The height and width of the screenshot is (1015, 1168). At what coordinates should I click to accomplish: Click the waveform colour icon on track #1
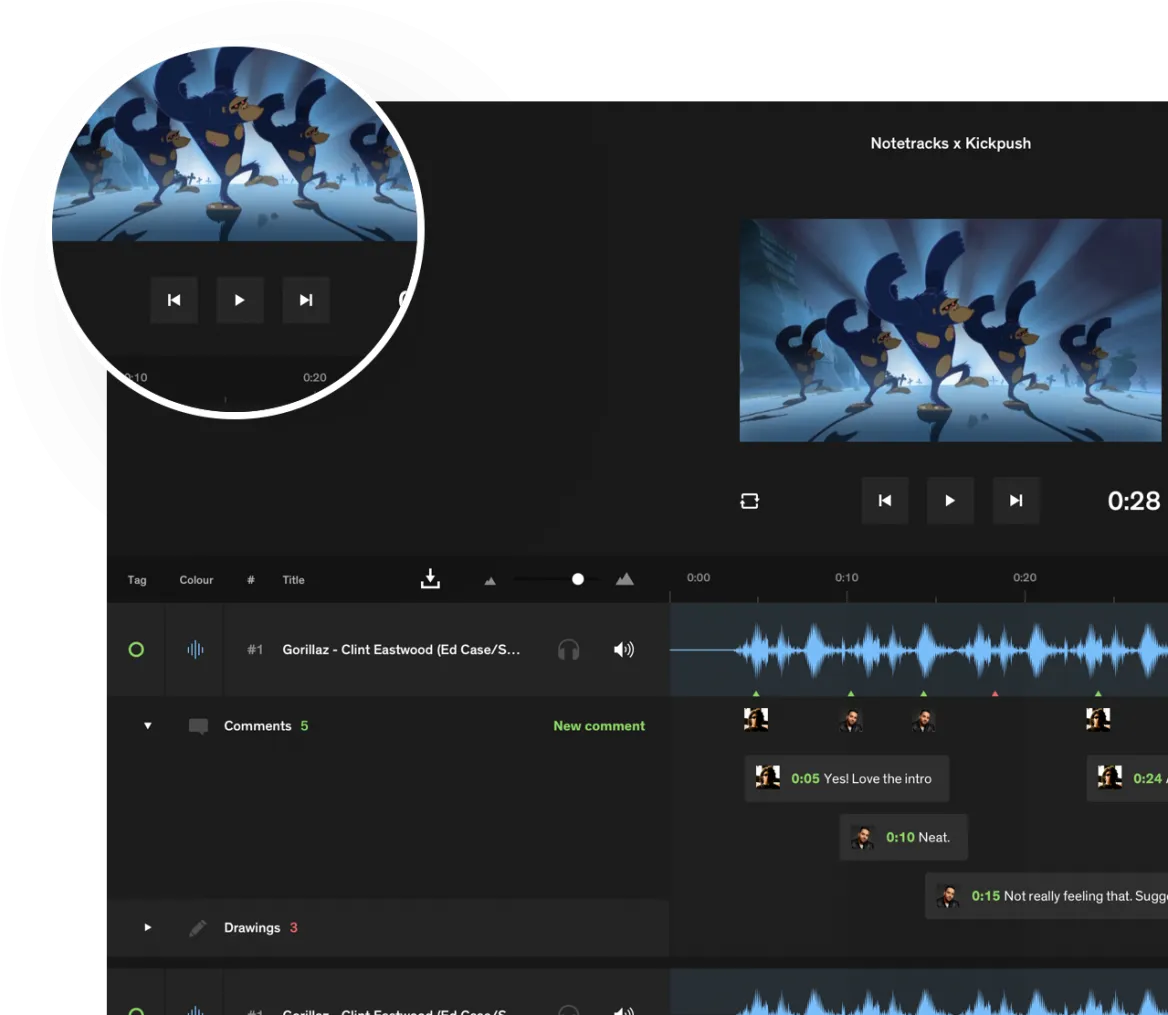click(x=195, y=649)
